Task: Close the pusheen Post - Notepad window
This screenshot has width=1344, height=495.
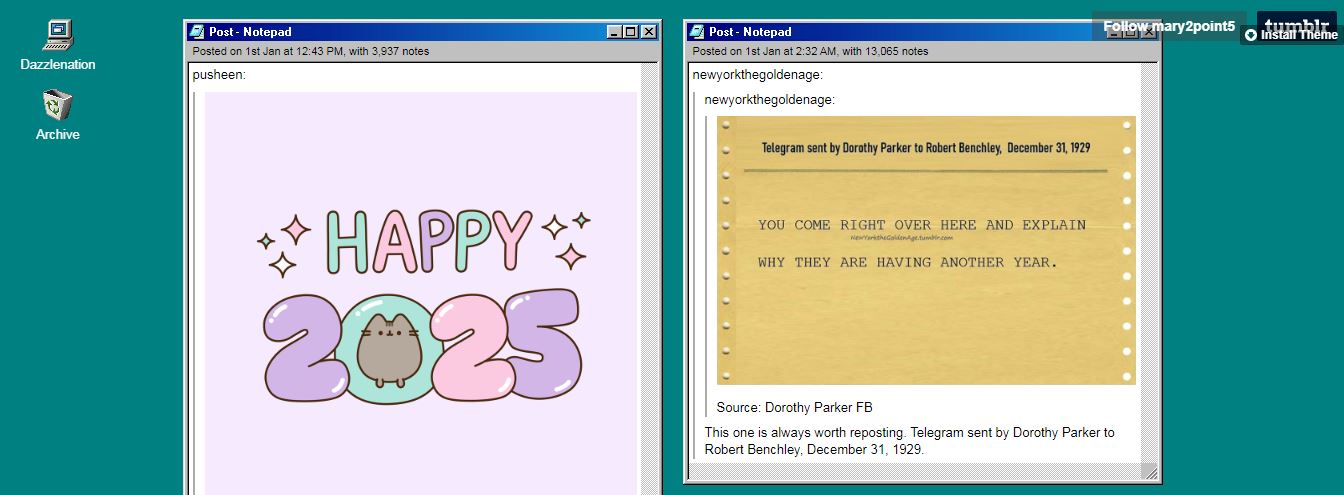Action: tap(649, 32)
